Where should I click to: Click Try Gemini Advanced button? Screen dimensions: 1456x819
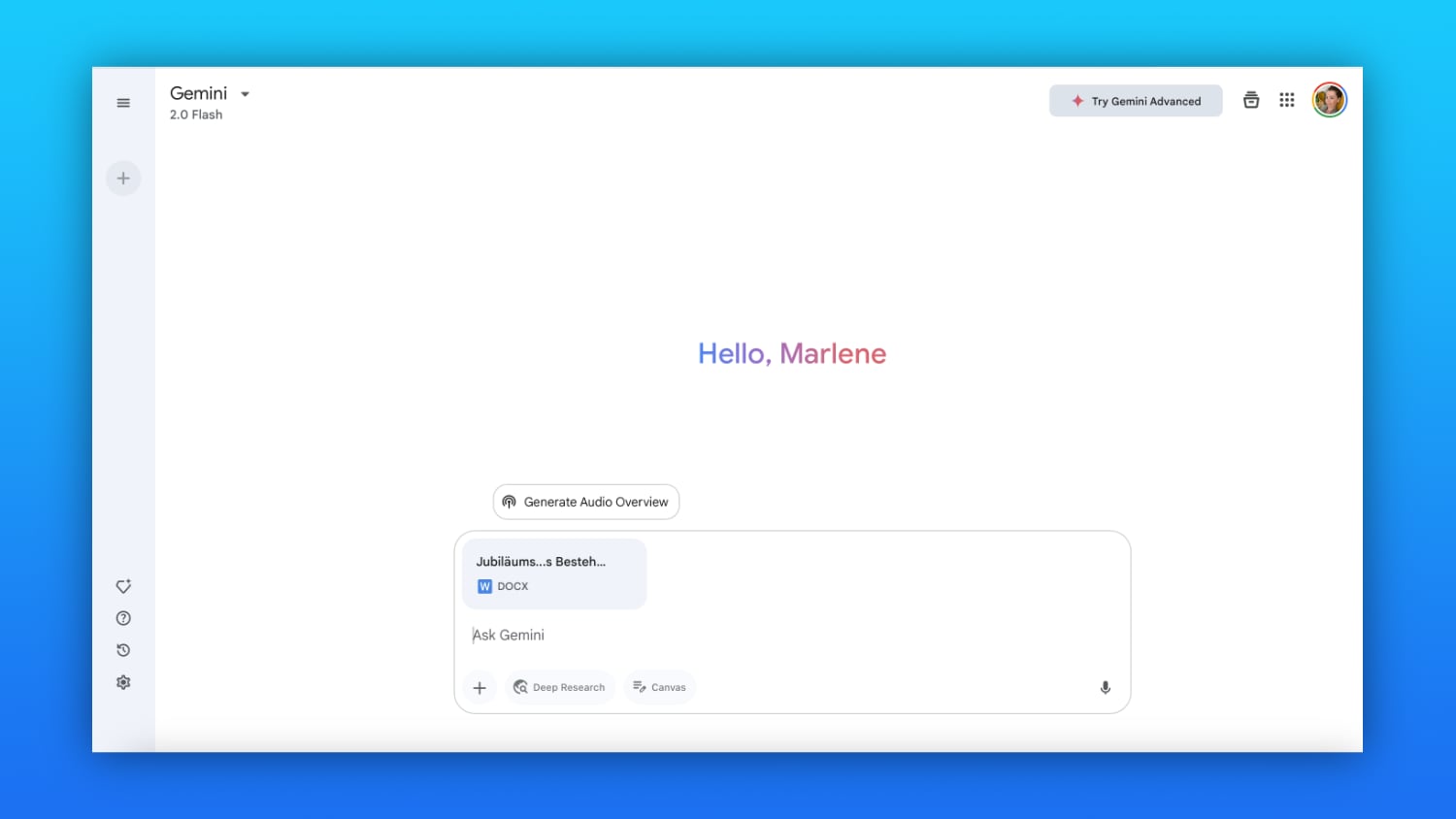[1135, 101]
